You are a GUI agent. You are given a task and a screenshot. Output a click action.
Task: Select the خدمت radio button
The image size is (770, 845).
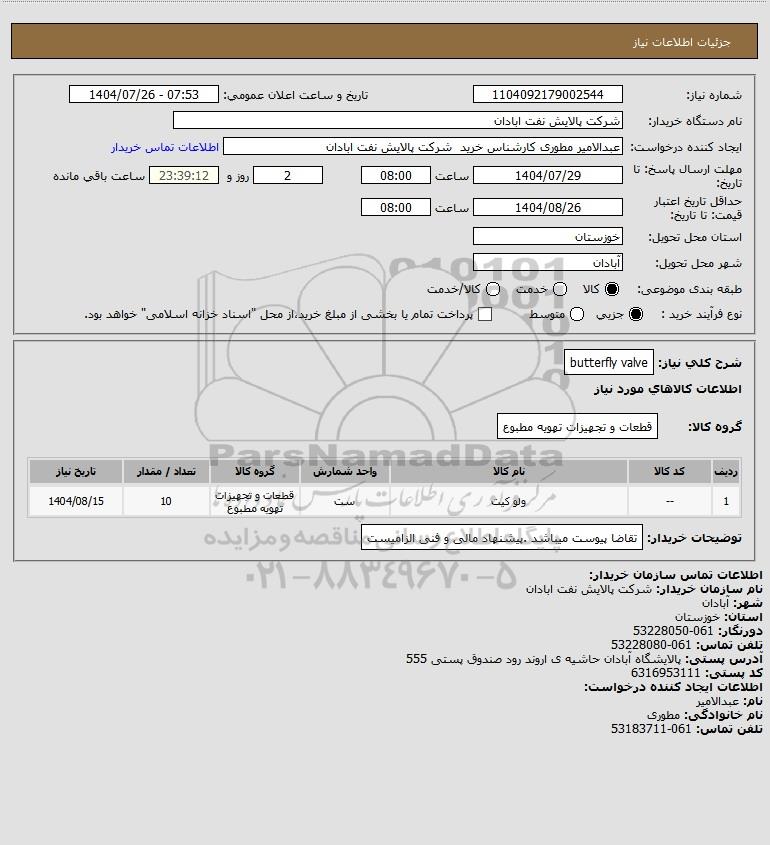[x=560, y=289]
